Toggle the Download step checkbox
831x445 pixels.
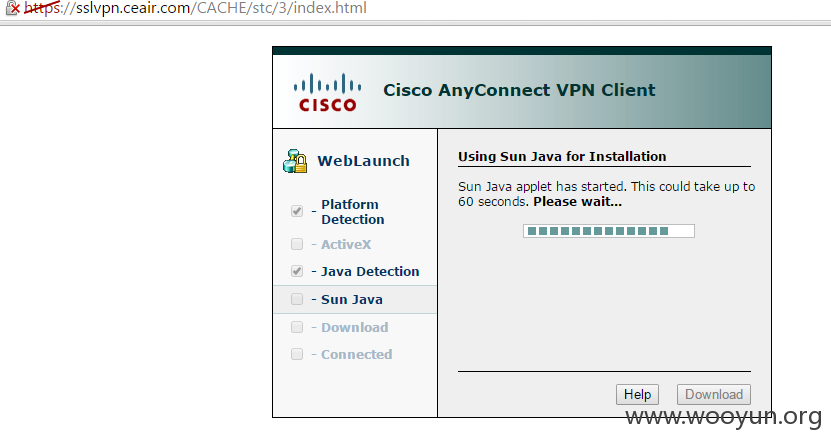297,327
